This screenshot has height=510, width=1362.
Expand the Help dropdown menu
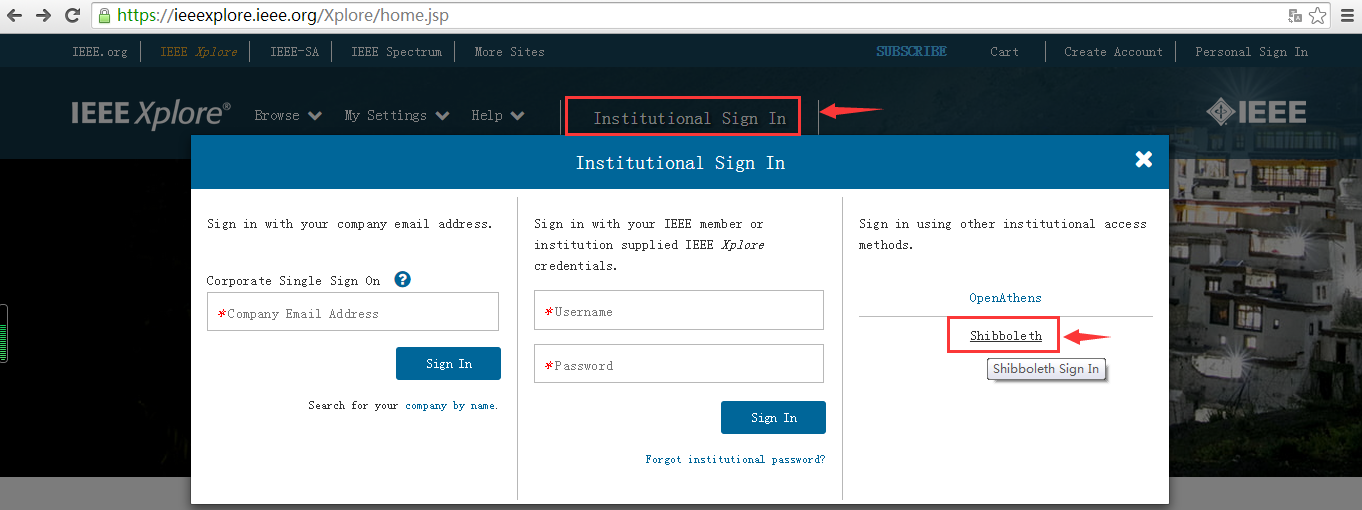pyautogui.click(x=498, y=115)
